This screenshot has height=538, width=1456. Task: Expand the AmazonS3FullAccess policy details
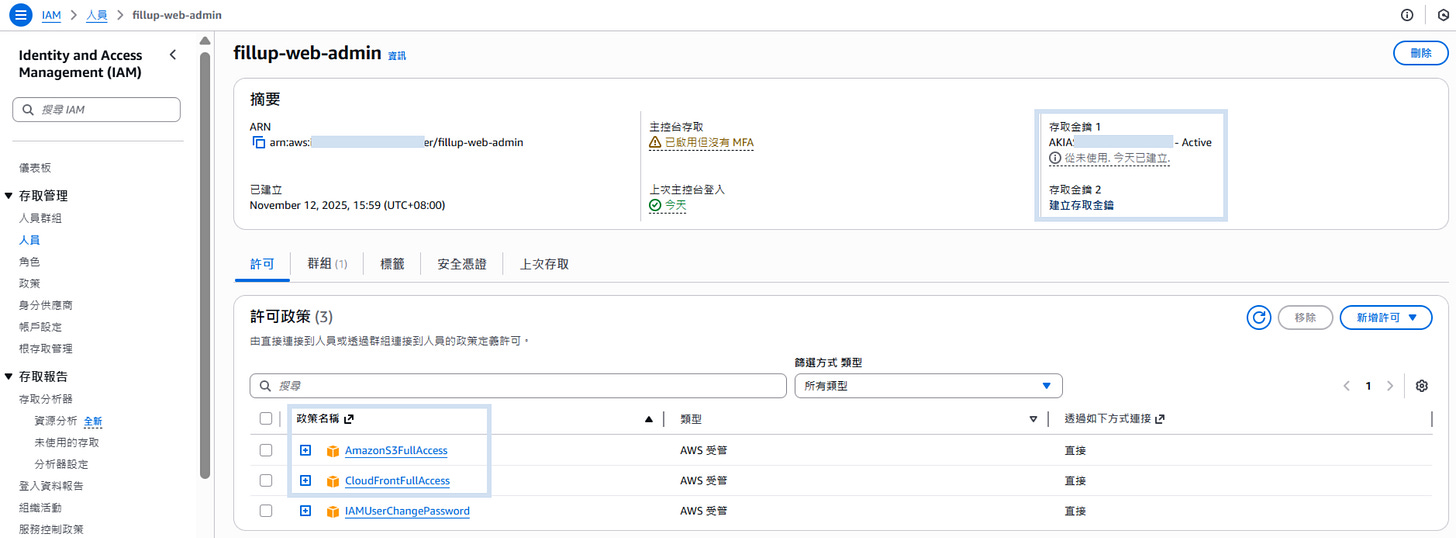click(x=306, y=451)
